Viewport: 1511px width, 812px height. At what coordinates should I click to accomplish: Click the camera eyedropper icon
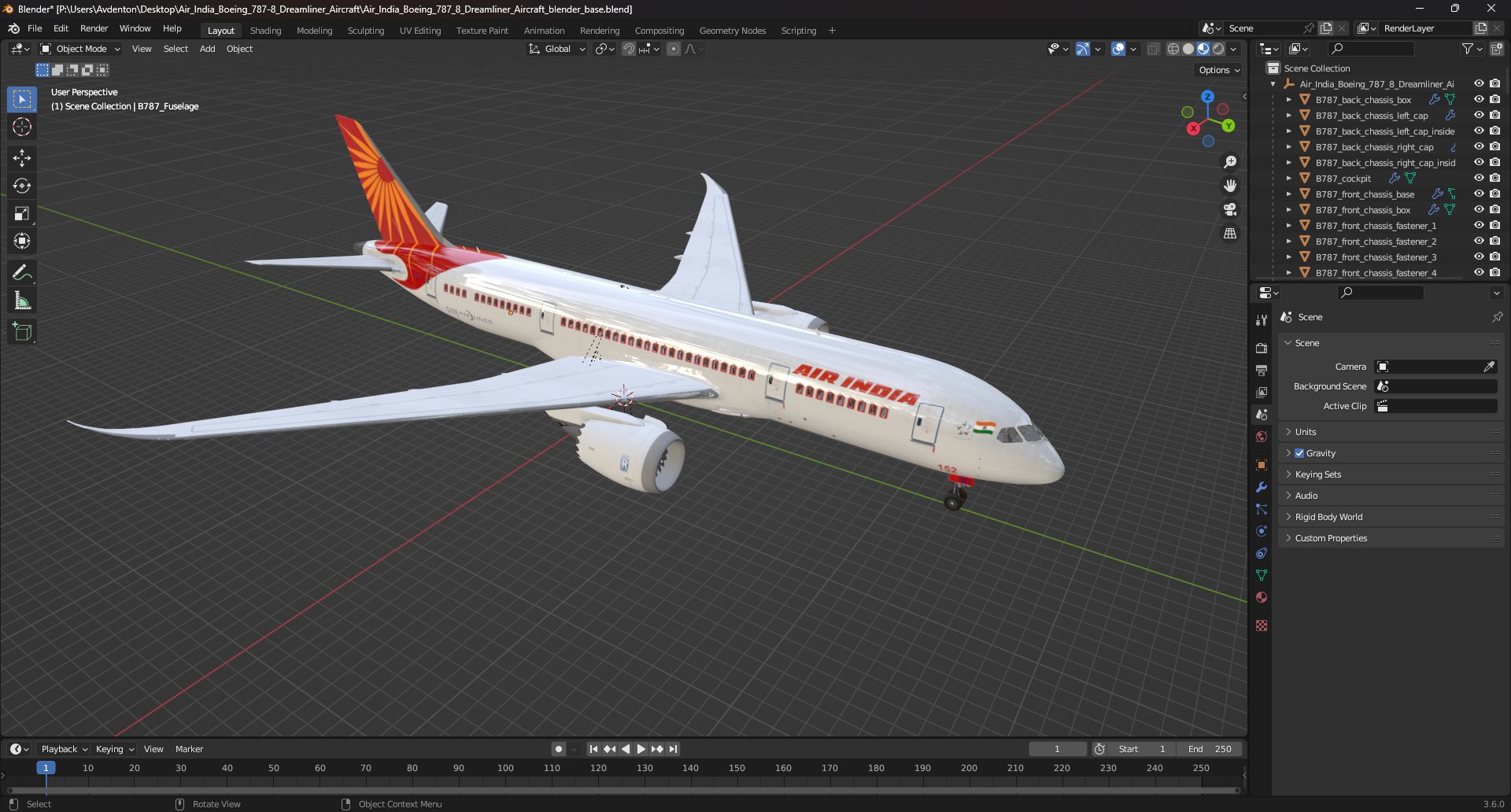point(1489,367)
